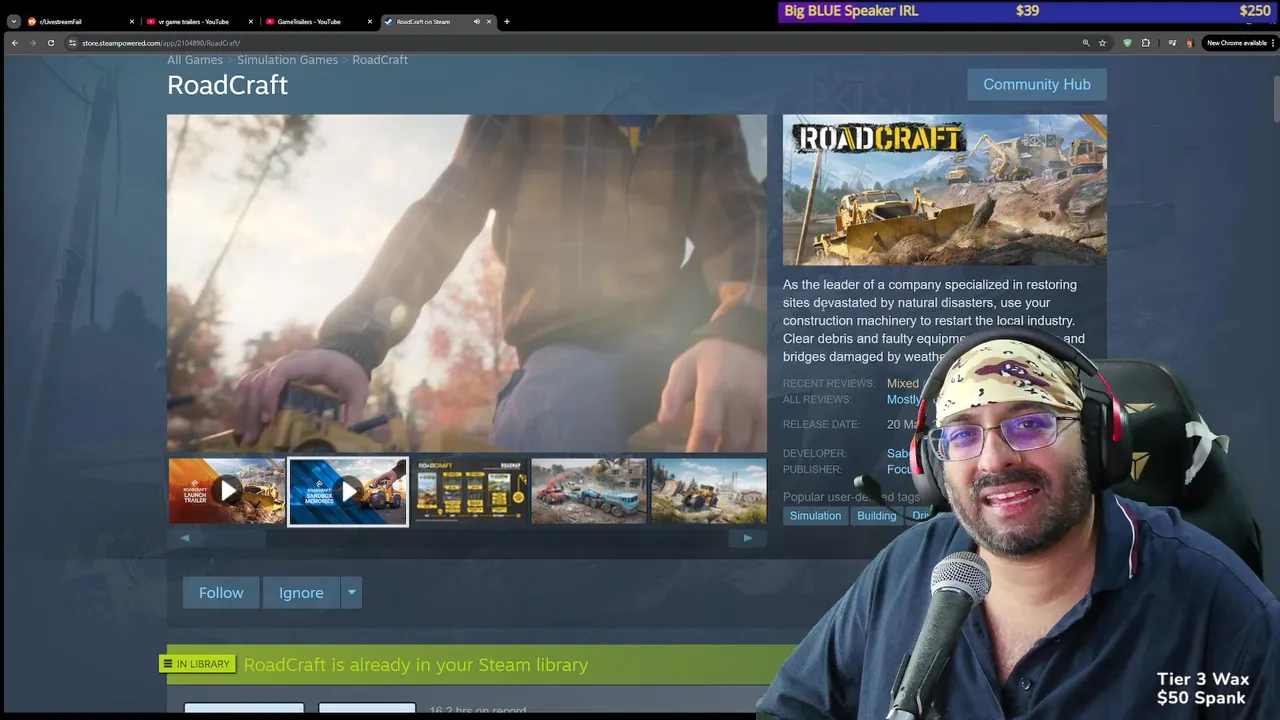Open the All Games breadcrumb link
This screenshot has width=1280, height=720.
(x=195, y=60)
